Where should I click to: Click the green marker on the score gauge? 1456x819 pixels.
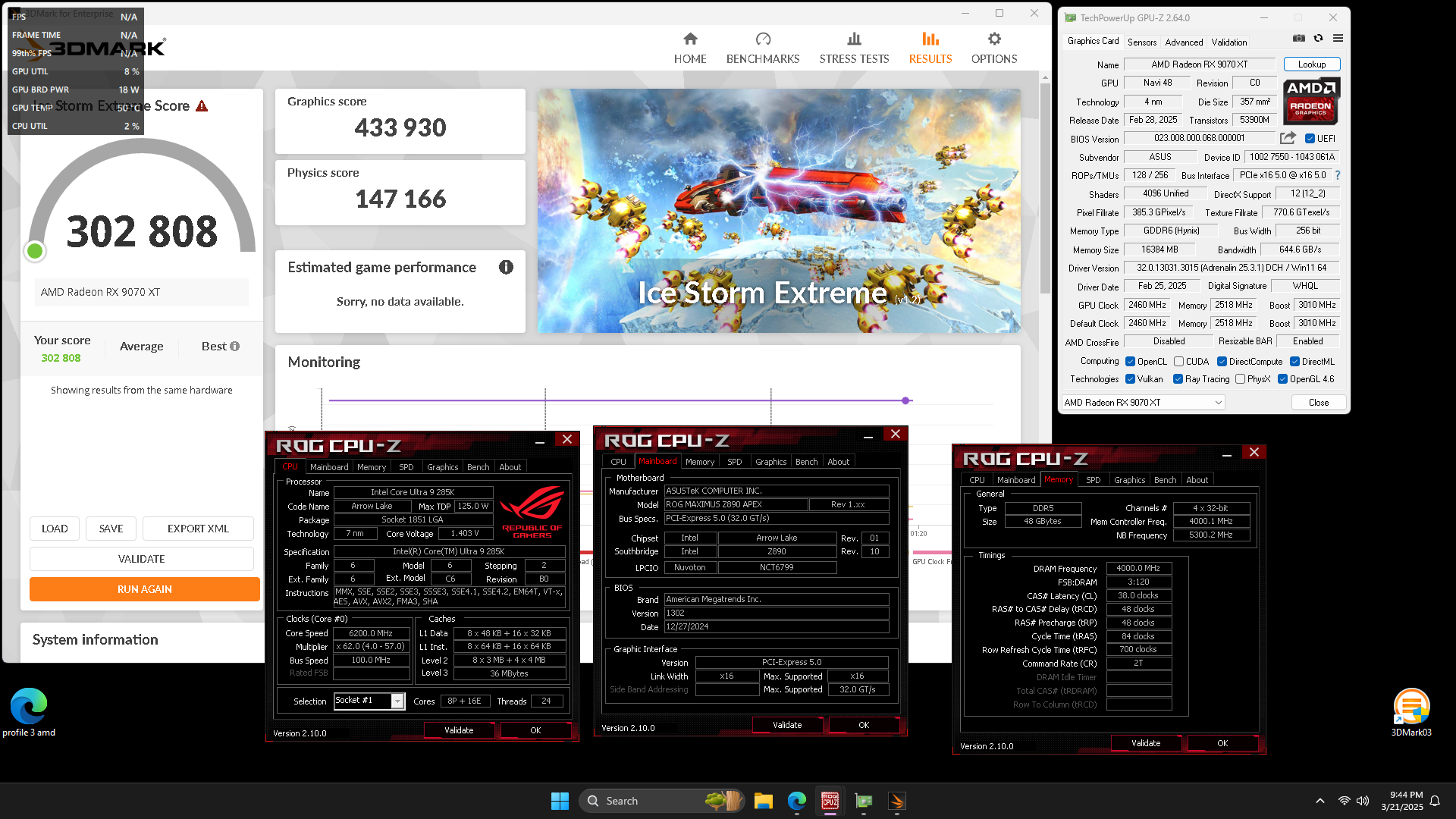pyautogui.click(x=35, y=251)
